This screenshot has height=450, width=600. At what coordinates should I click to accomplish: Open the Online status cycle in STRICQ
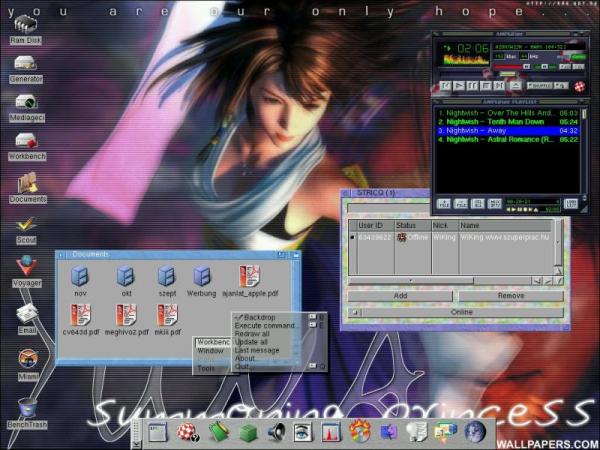point(456,312)
